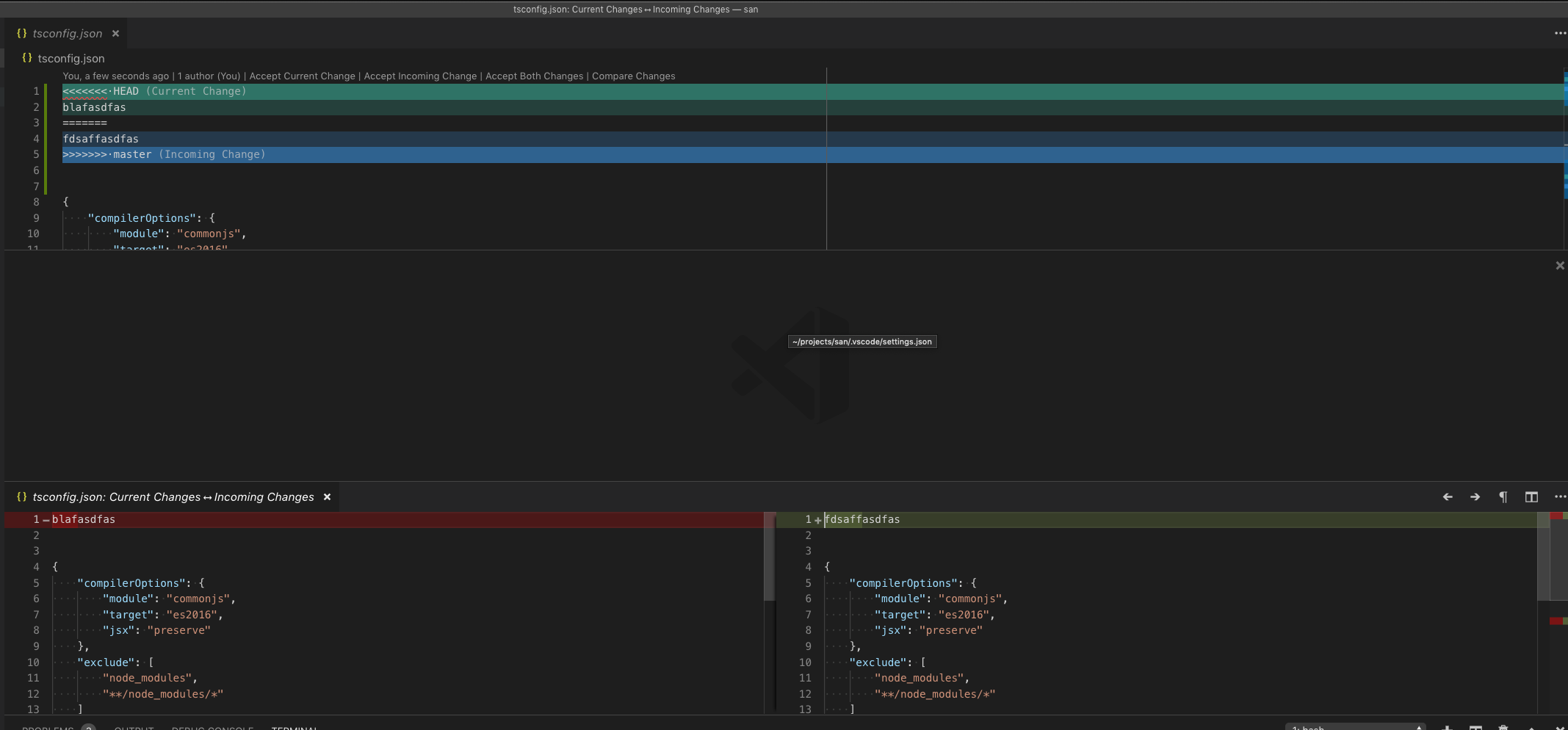
Task: Open the diff editor more actions menu
Action: 1561,497
